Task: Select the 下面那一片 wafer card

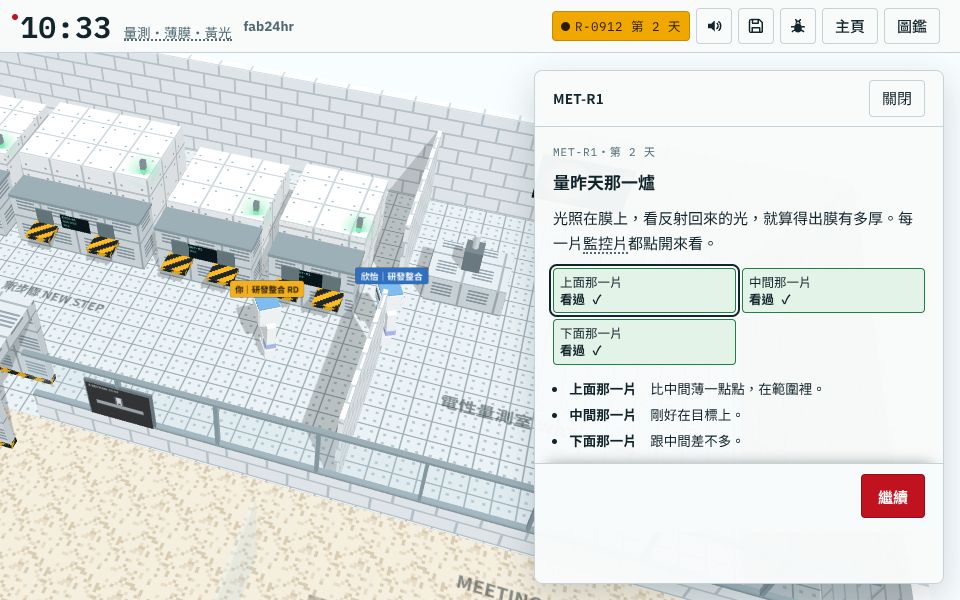Action: pyautogui.click(x=644, y=342)
